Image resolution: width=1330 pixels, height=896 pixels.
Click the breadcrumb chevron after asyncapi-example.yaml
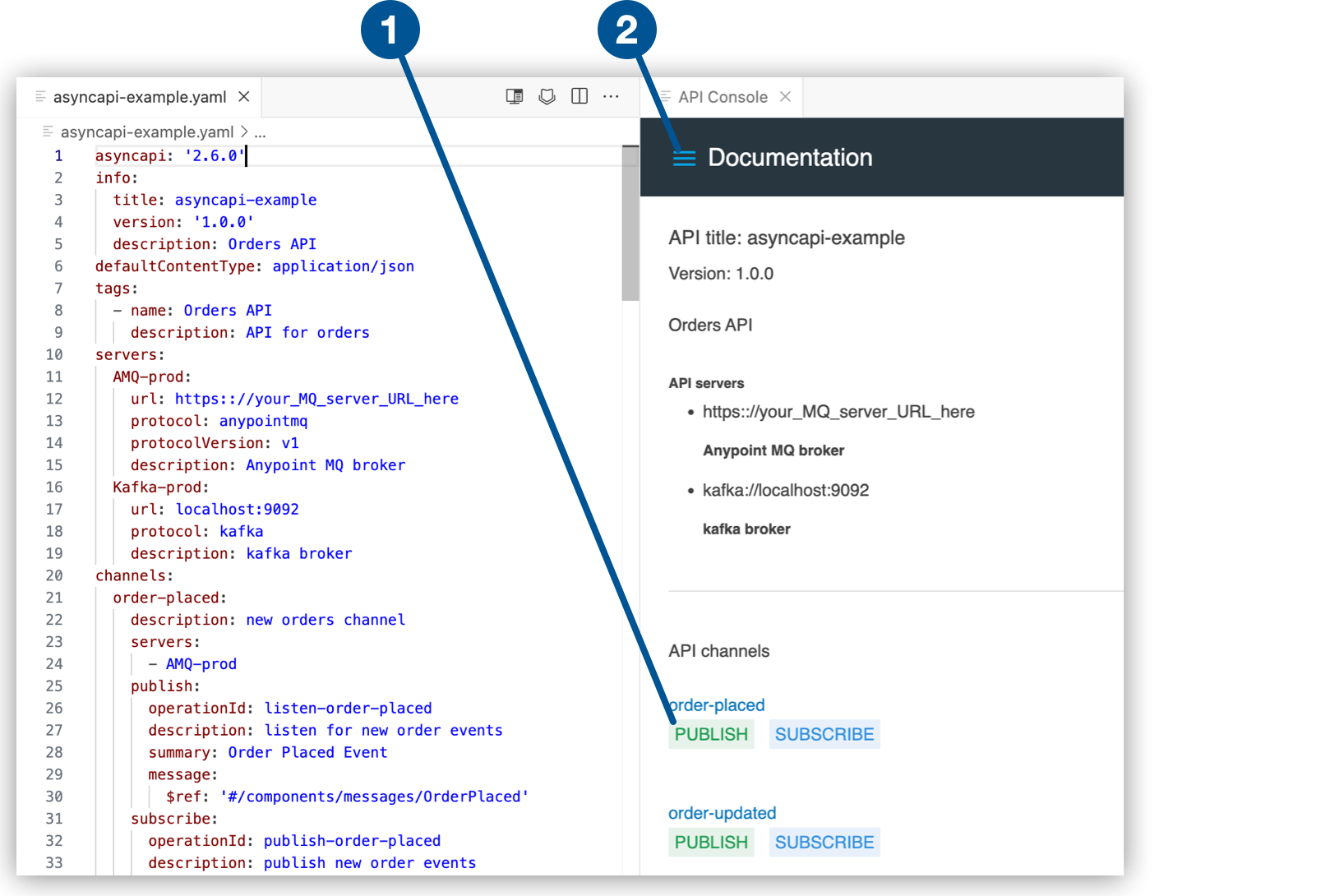coord(242,132)
